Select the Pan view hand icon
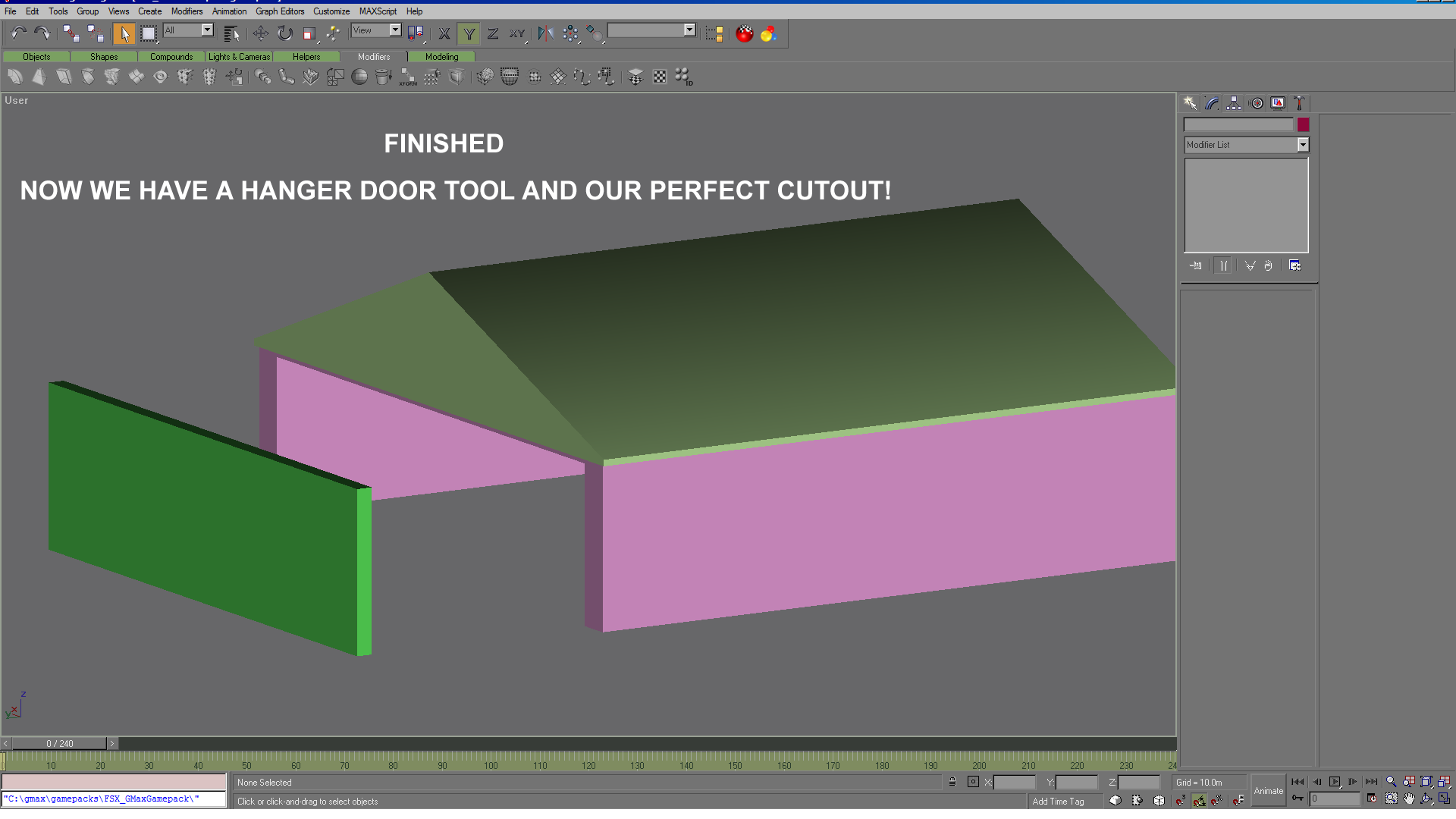Screen dimensions: 1456x819 [1409, 799]
